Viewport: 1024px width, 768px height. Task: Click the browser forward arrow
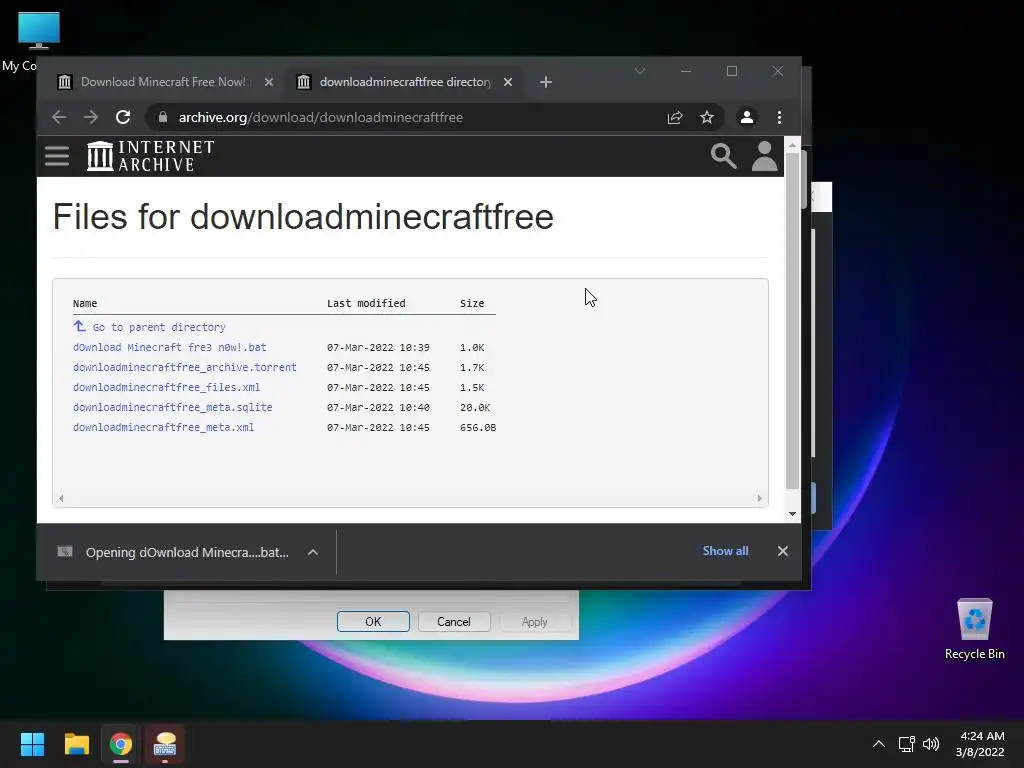(x=91, y=118)
